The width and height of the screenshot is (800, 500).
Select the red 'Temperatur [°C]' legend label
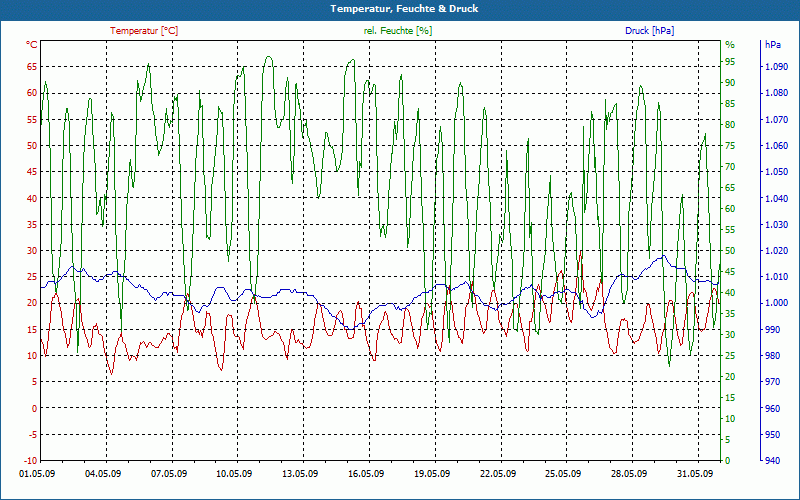144,31
